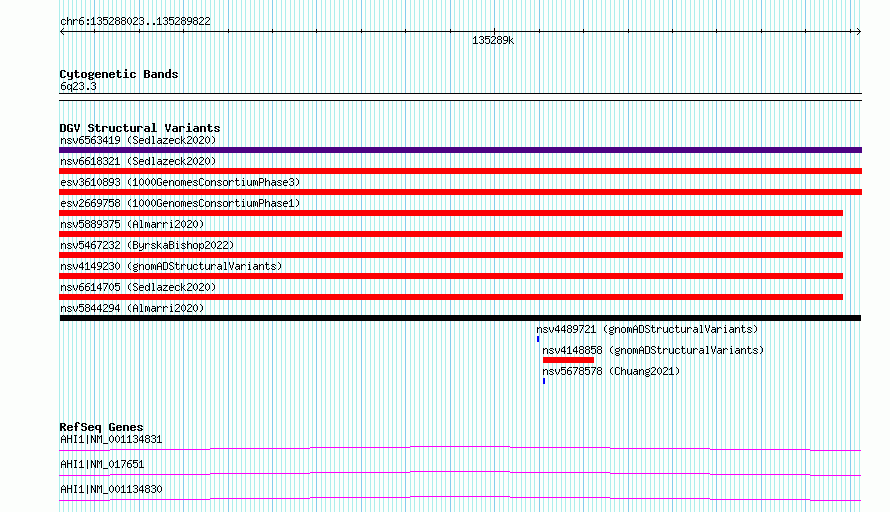The height and width of the screenshot is (512, 890).
Task: Click the black nsv5844294 variant bar
Action: tap(460, 318)
